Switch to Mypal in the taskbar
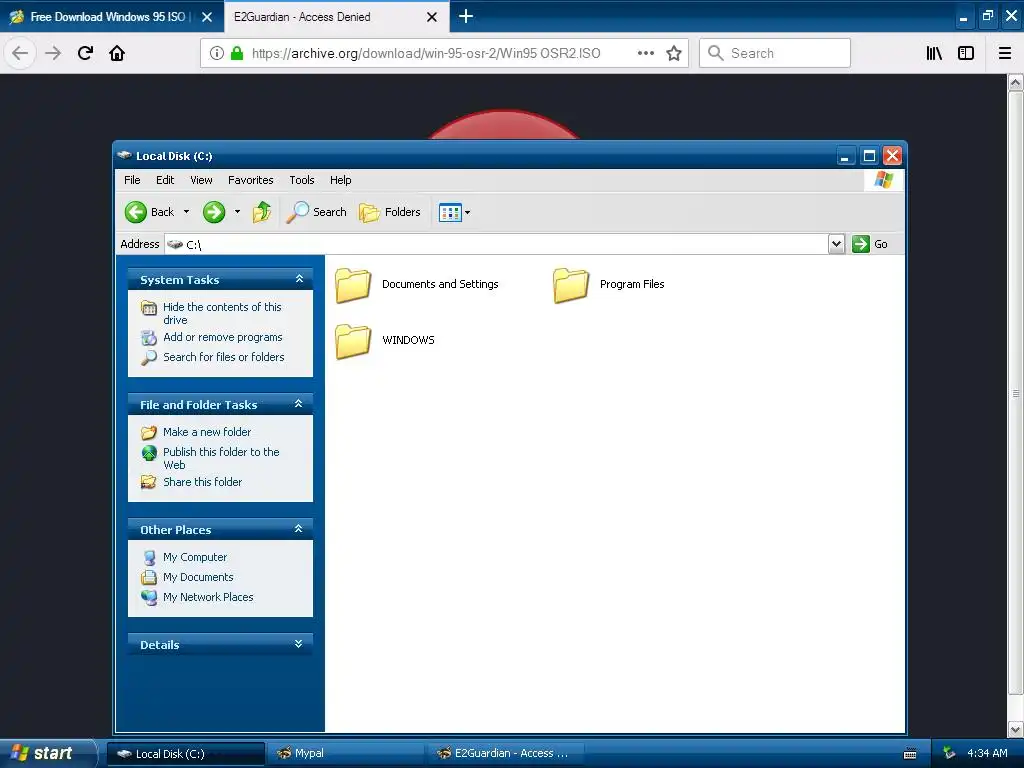 [345, 753]
